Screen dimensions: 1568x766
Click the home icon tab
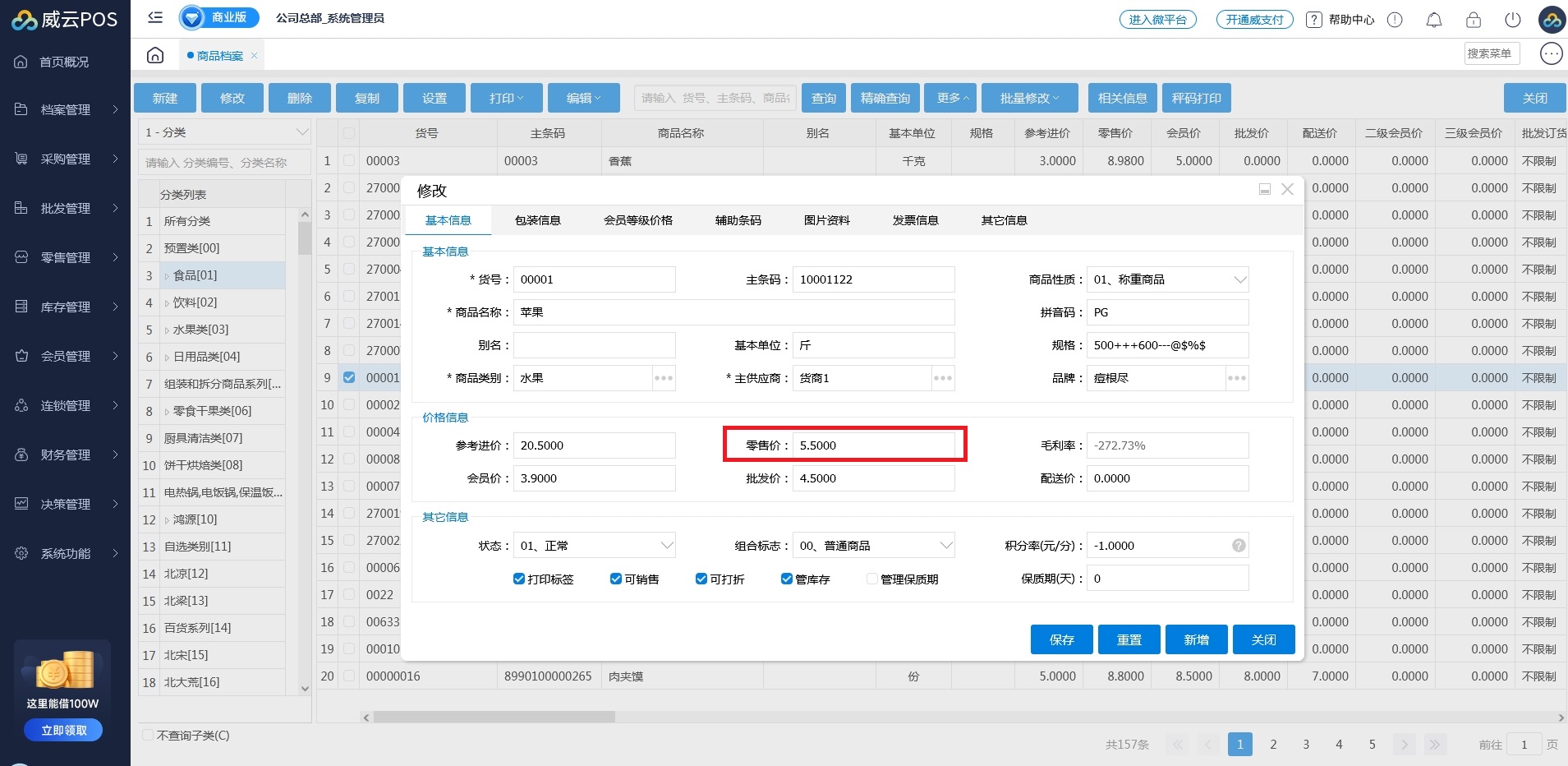155,55
